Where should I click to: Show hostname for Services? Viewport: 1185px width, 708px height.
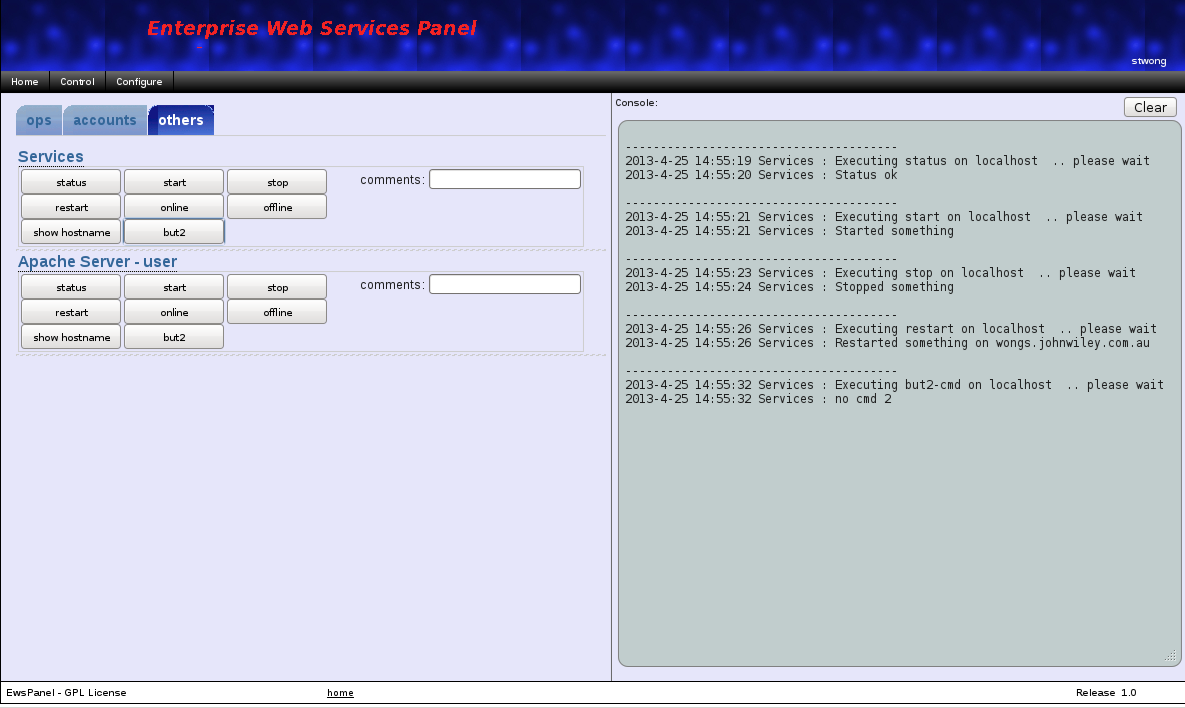pos(70,231)
